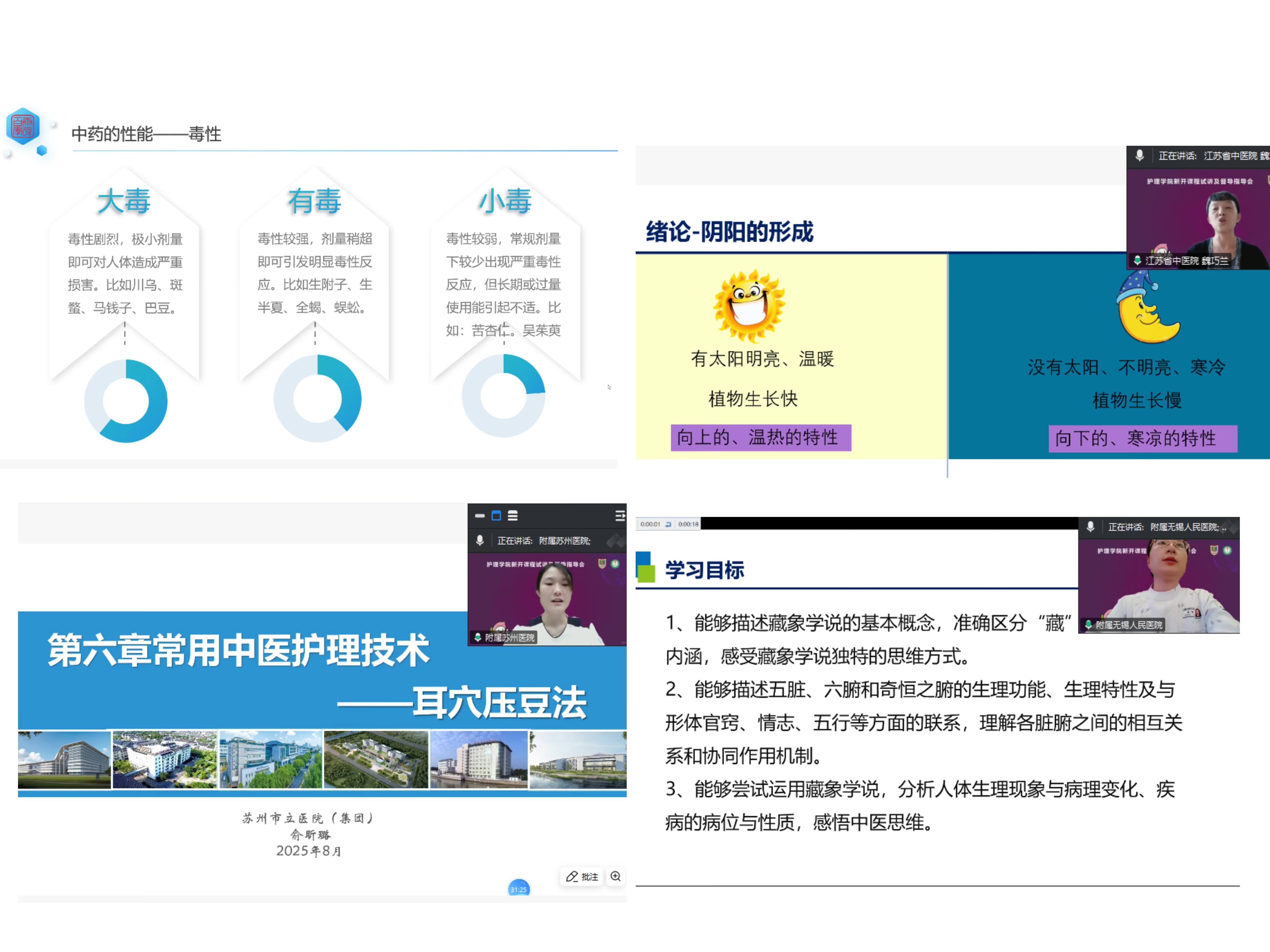Select the blue single-window view icon
The width and height of the screenshot is (1270, 952).
click(x=497, y=515)
